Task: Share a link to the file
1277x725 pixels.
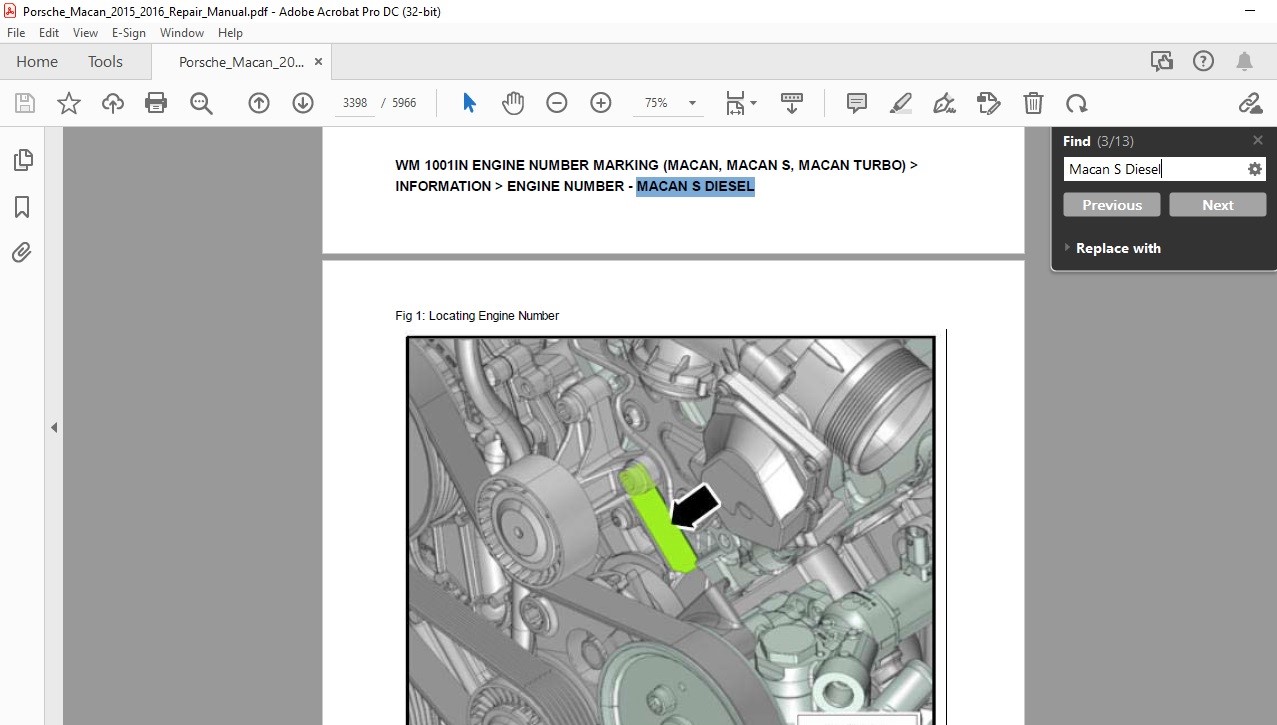Action: coord(1250,103)
